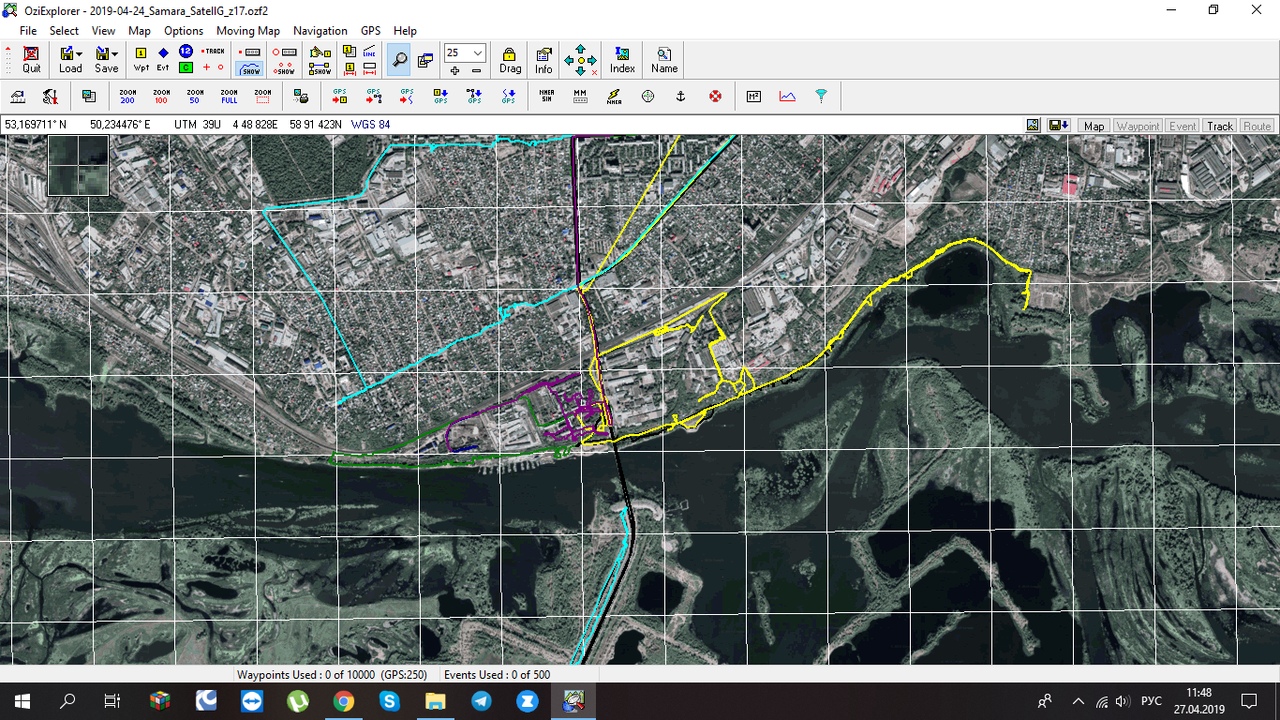
Task: Click the green C icon
Action: tap(186, 68)
